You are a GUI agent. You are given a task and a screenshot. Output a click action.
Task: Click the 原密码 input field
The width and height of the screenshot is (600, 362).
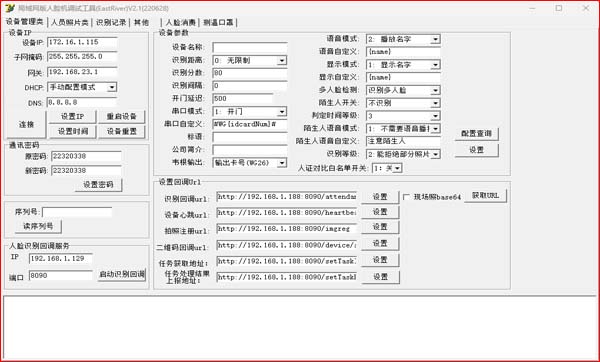pyautogui.click(x=86, y=156)
